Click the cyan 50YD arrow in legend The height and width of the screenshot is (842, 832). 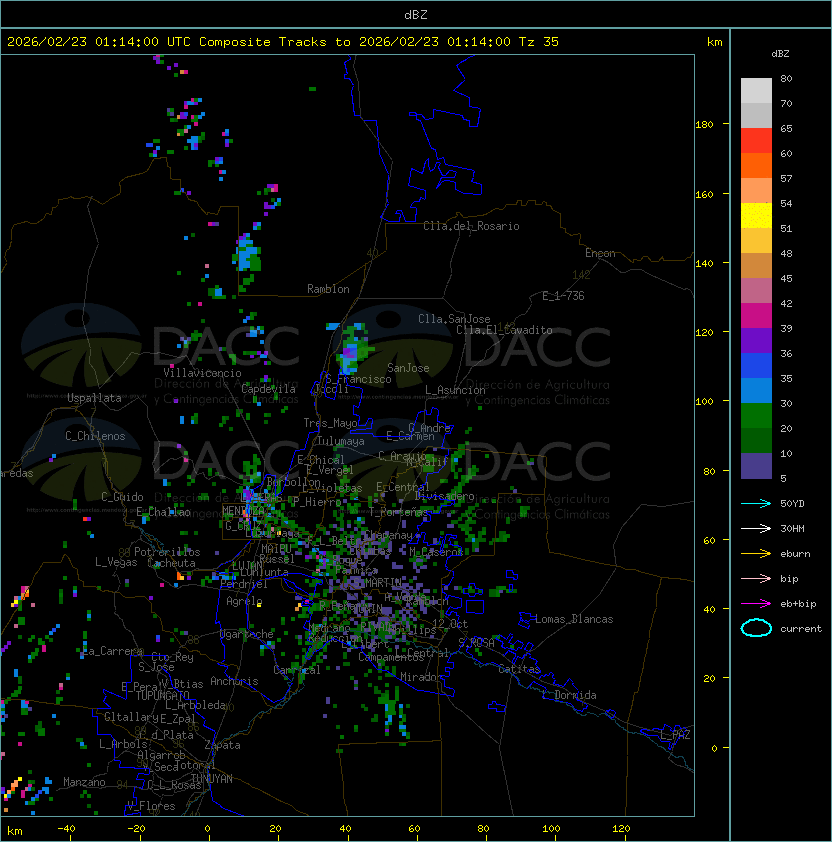[x=756, y=504]
